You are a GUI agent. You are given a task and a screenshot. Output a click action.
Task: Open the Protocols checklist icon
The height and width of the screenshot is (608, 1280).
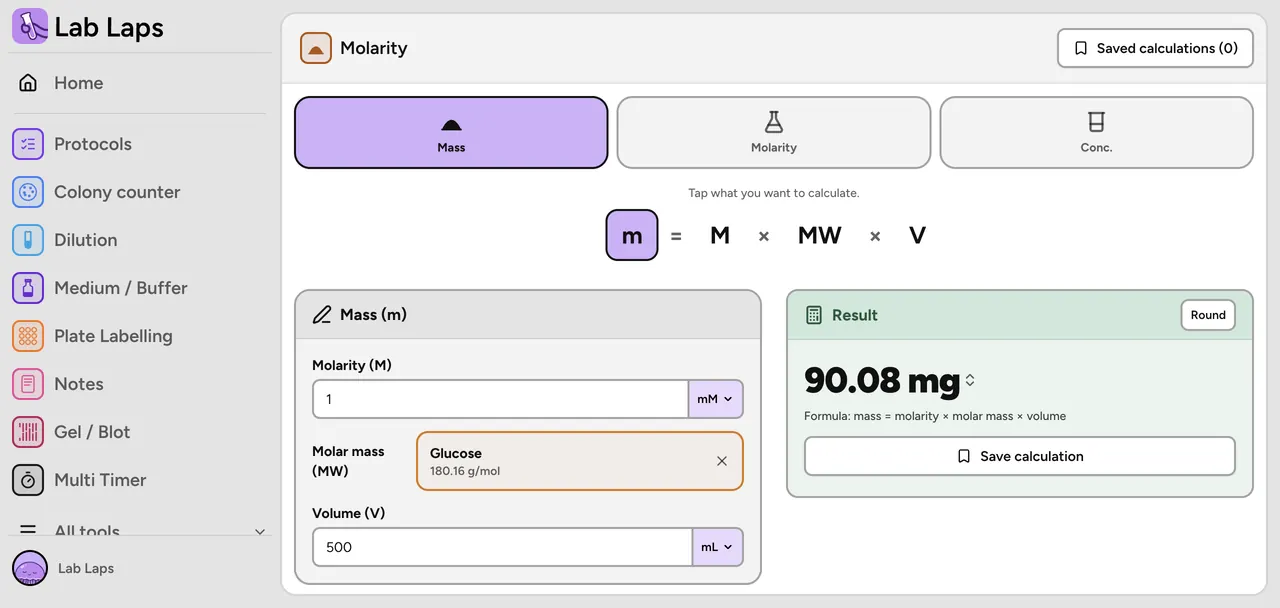tap(28, 144)
